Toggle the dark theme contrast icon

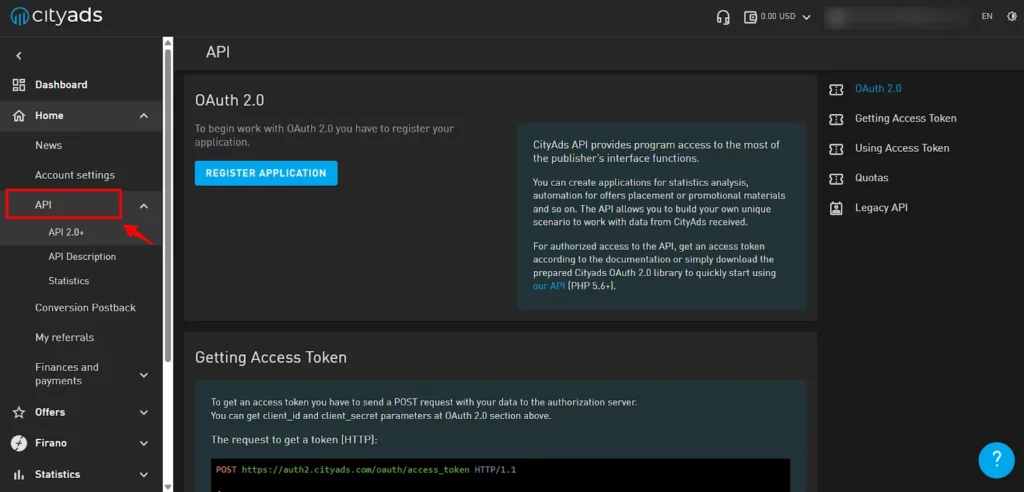pyautogui.click(x=1012, y=16)
